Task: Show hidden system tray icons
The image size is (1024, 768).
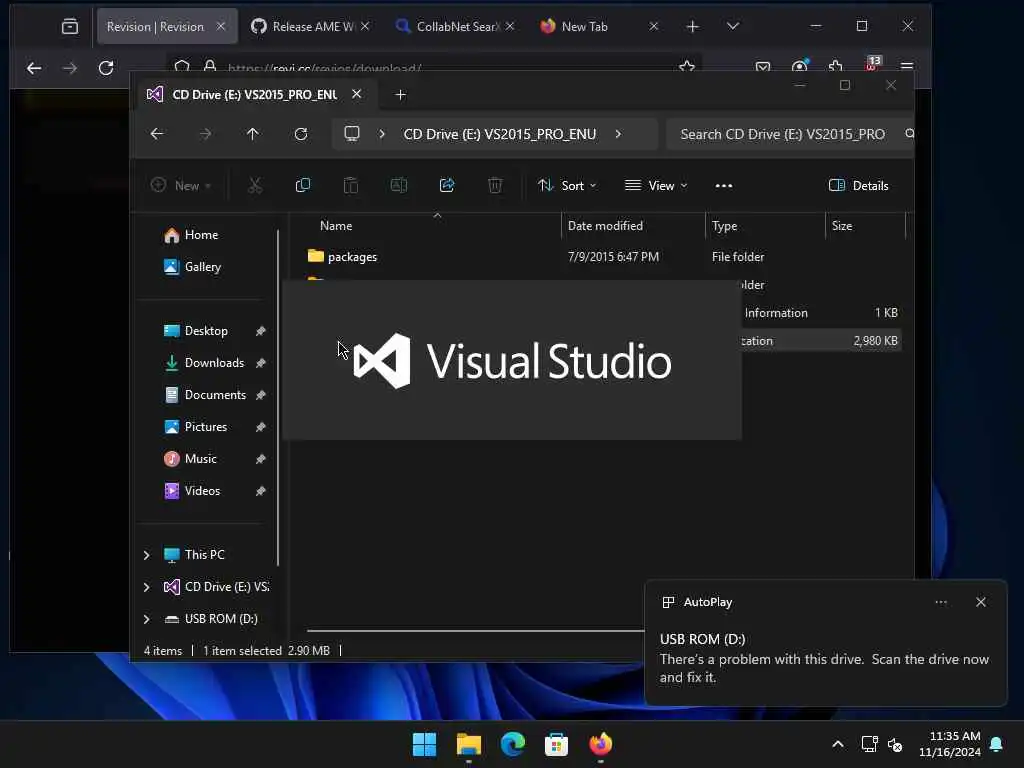Action: 838,744
